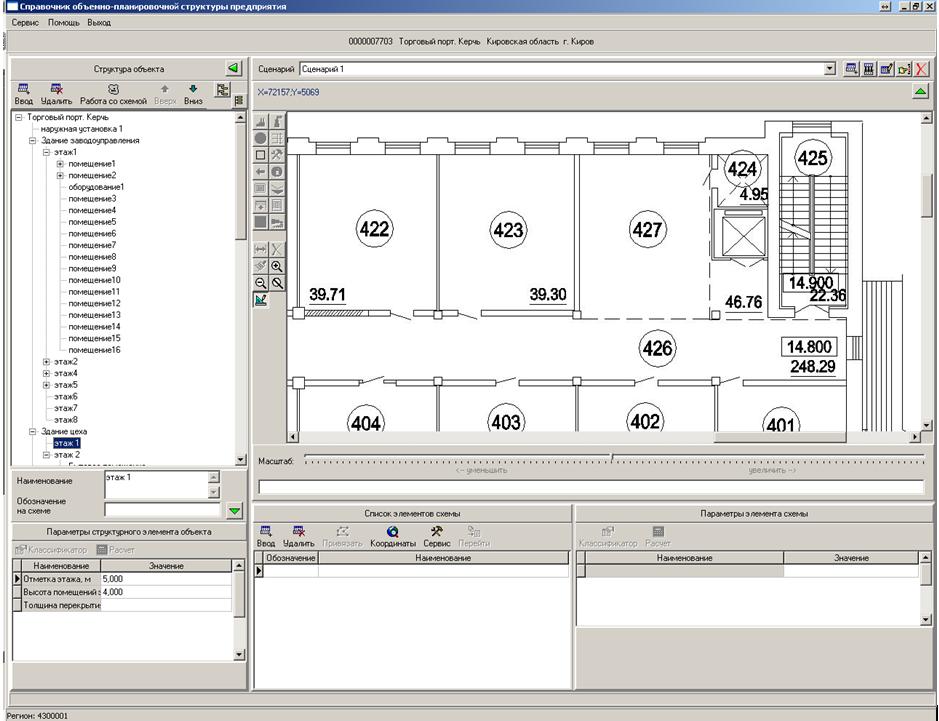Image resolution: width=939 pixels, height=721 pixels.
Task: Click red X icon in scenario toolbar
Action: click(x=920, y=69)
